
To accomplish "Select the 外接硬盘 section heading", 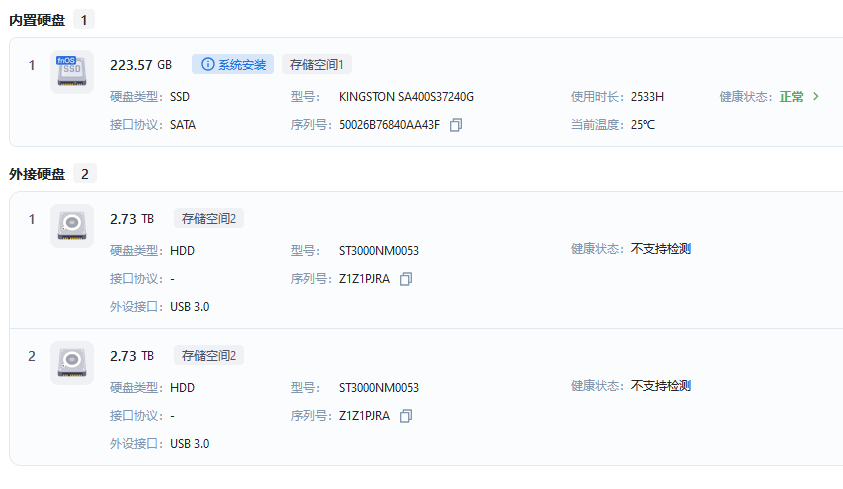I will pyautogui.click(x=37, y=174).
